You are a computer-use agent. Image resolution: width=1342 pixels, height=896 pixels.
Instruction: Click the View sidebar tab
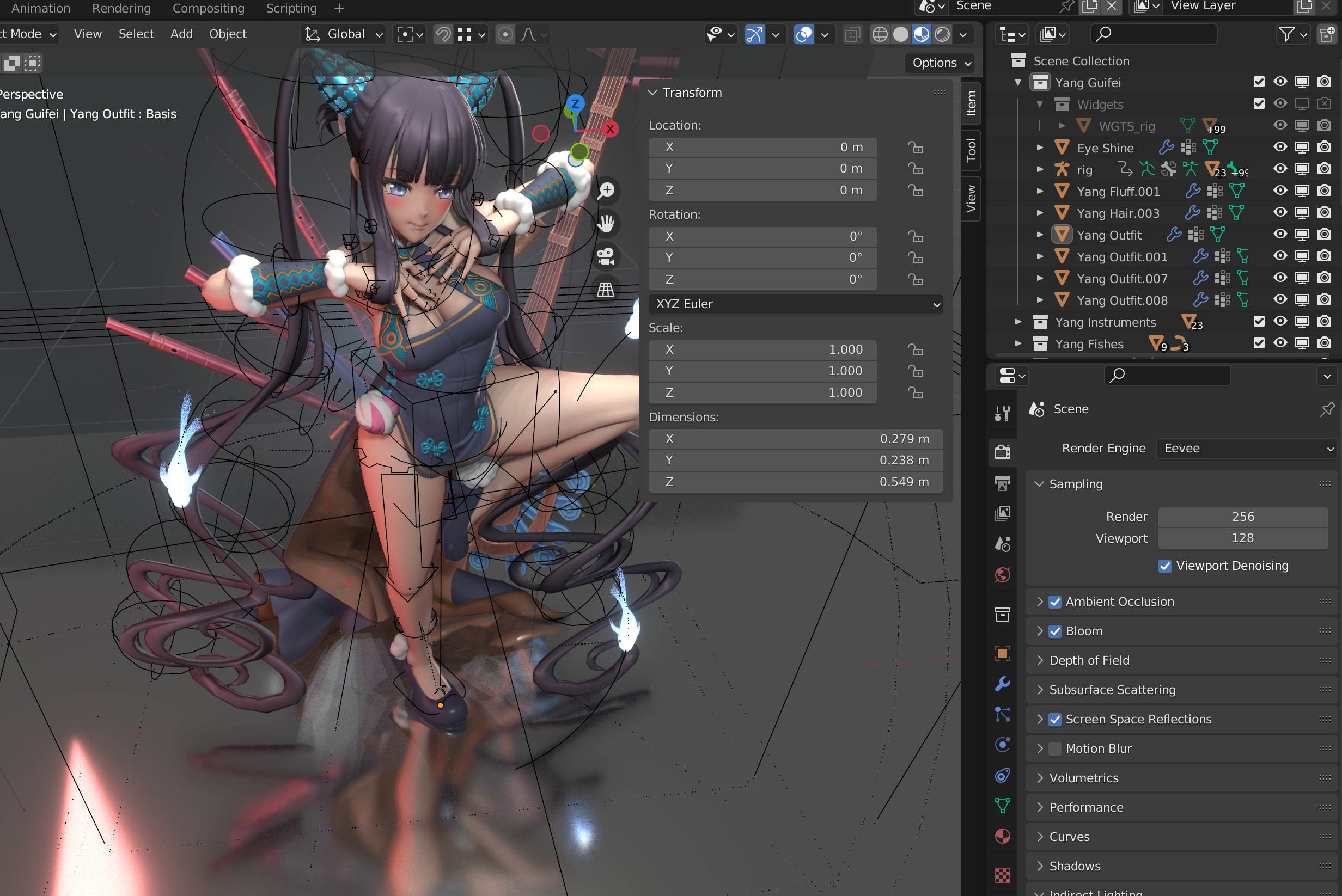click(971, 198)
